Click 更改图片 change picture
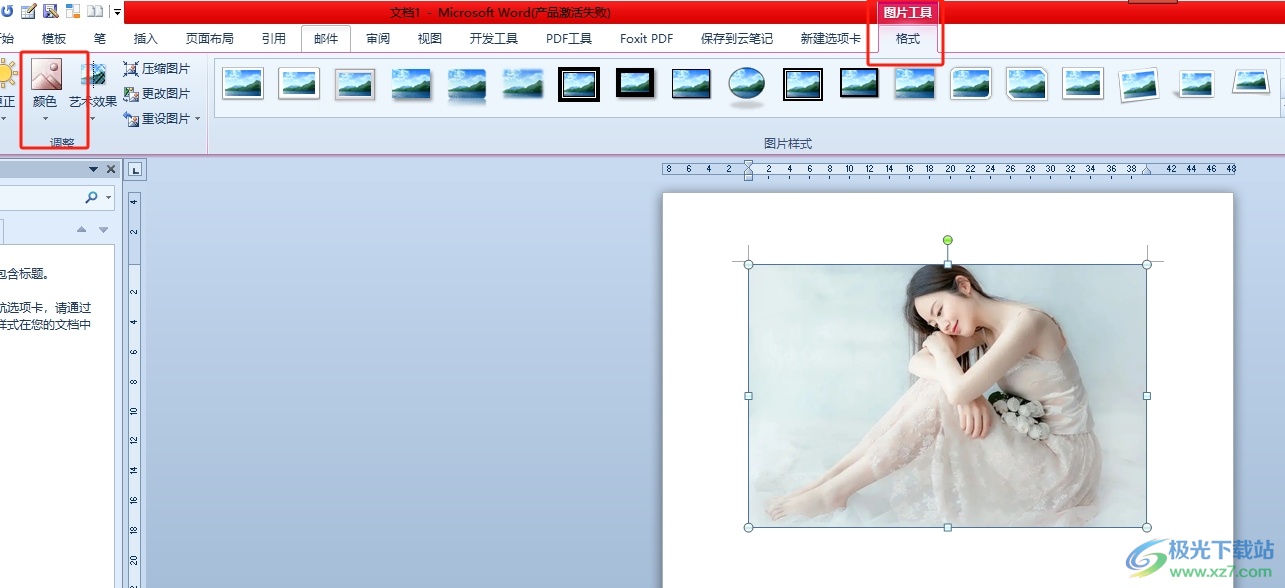This screenshot has height=588, width=1285. (x=157, y=94)
